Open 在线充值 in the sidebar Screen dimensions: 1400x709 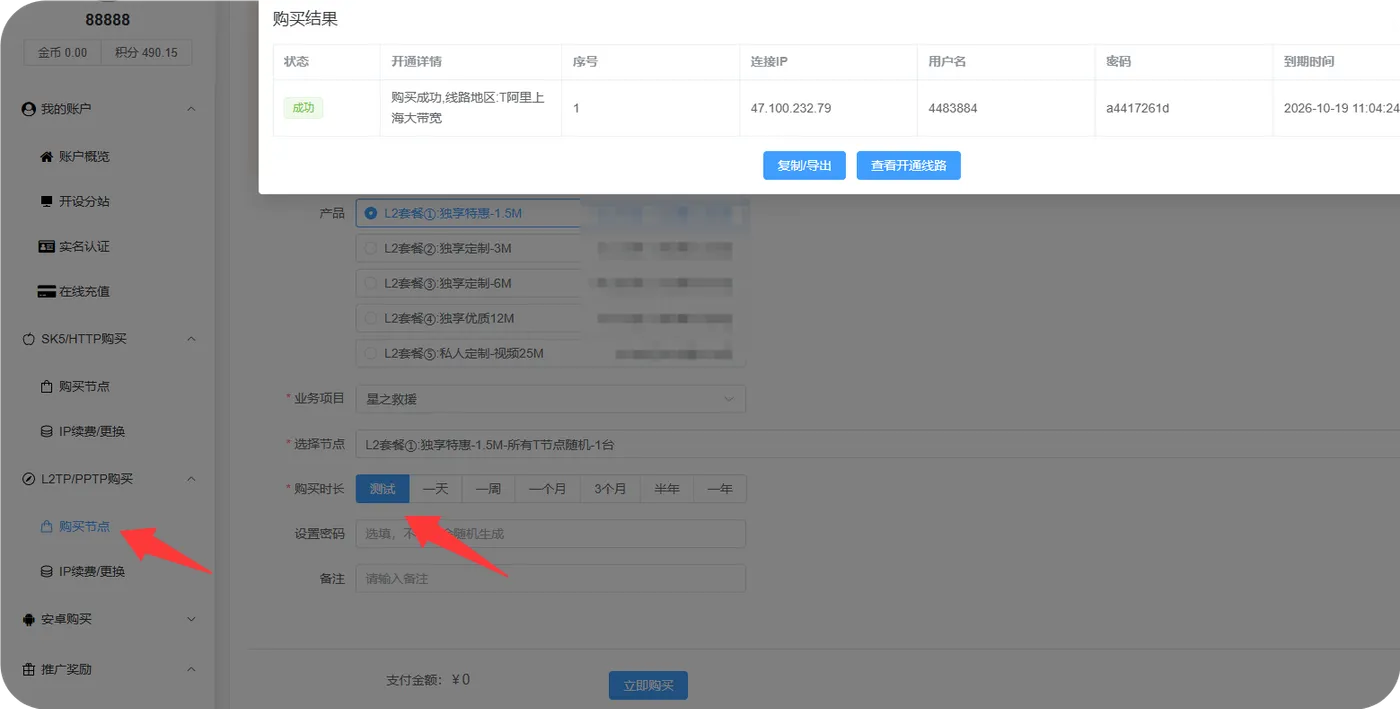84,292
